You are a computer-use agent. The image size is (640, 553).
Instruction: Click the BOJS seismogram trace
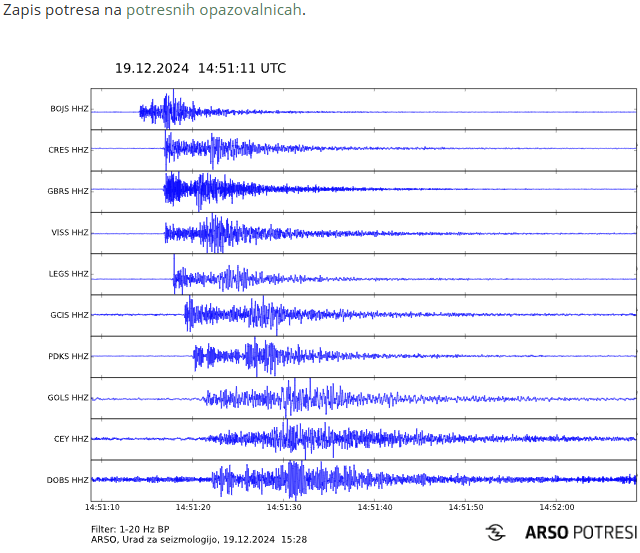(363, 109)
